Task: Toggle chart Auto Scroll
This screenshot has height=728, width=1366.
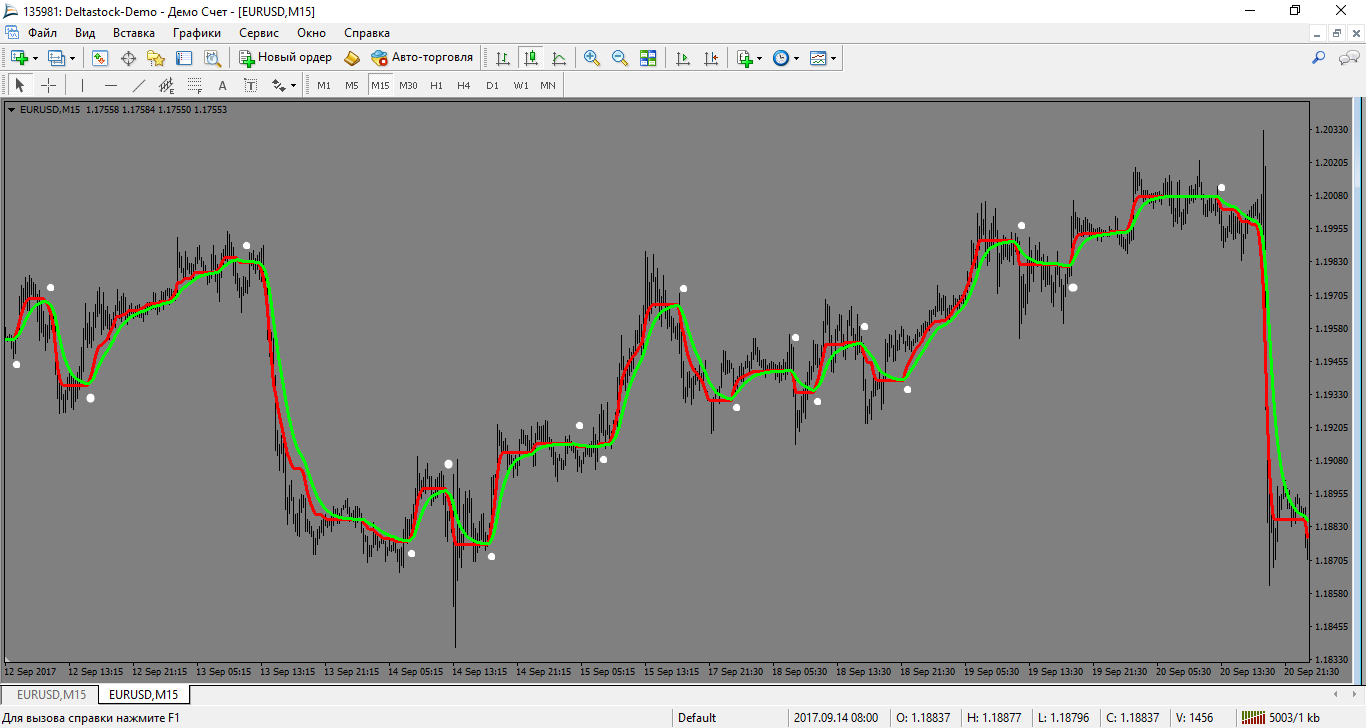Action: pos(683,58)
